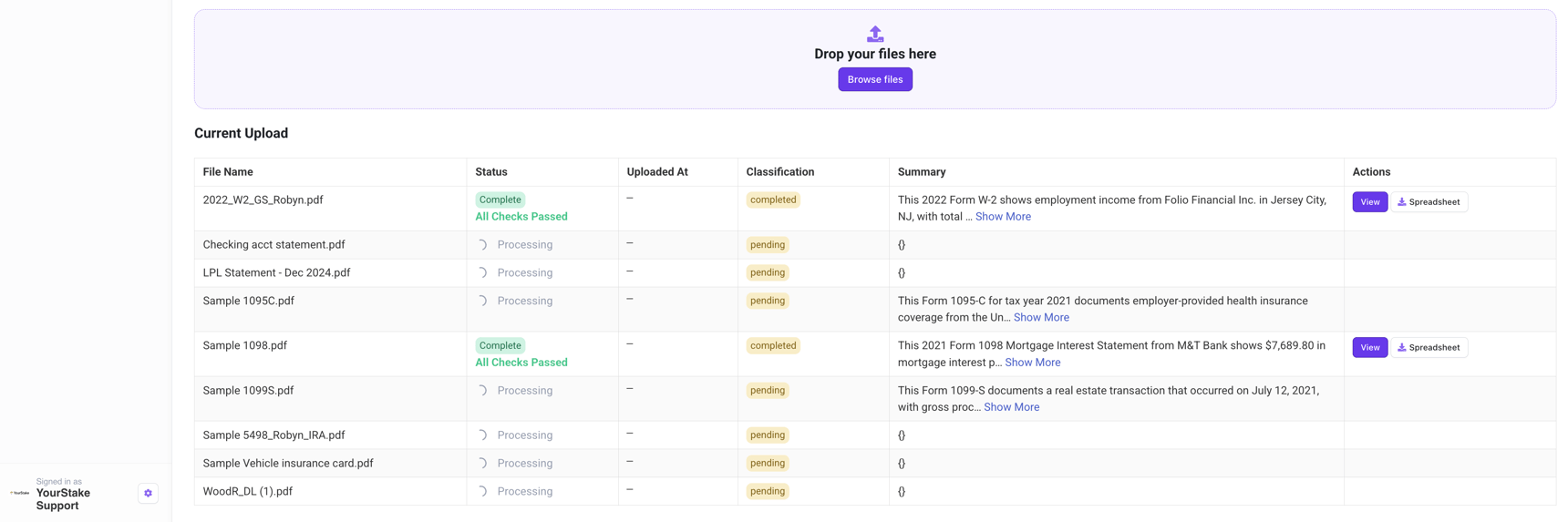Click processing spinner for Sample 1095C.pdf
This screenshot has width=1568, height=522.
(482, 301)
